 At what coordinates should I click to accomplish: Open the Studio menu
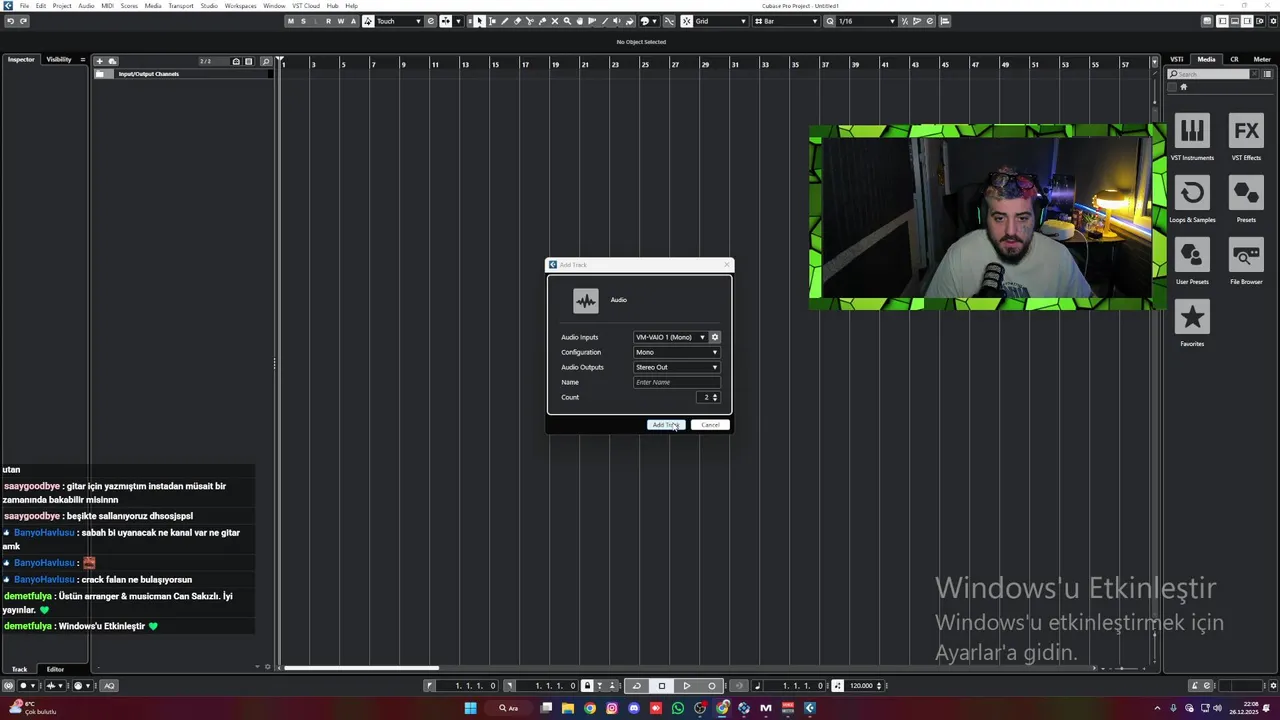(209, 6)
